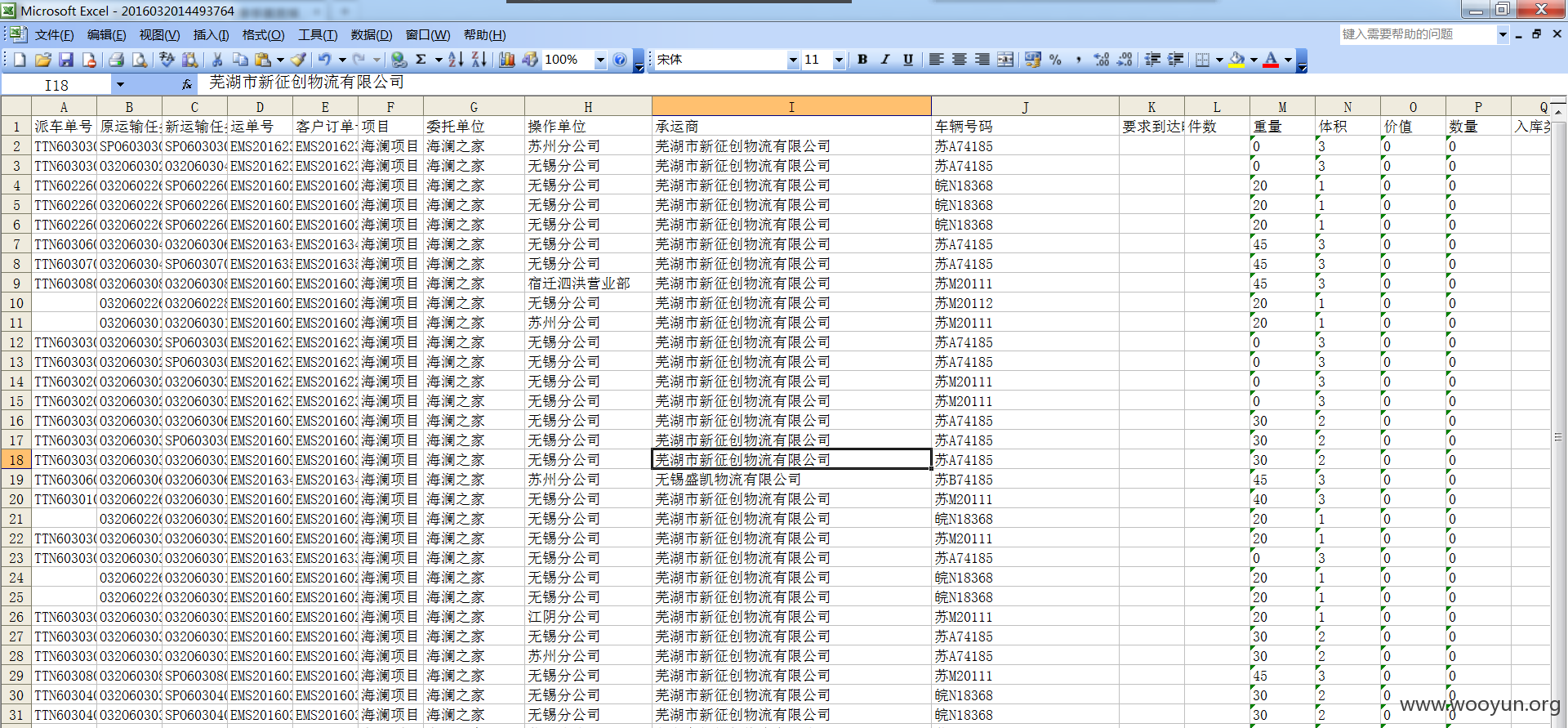This screenshot has width=1568, height=728.
Task: Insert hyperlink using globe icon
Action: point(399,60)
